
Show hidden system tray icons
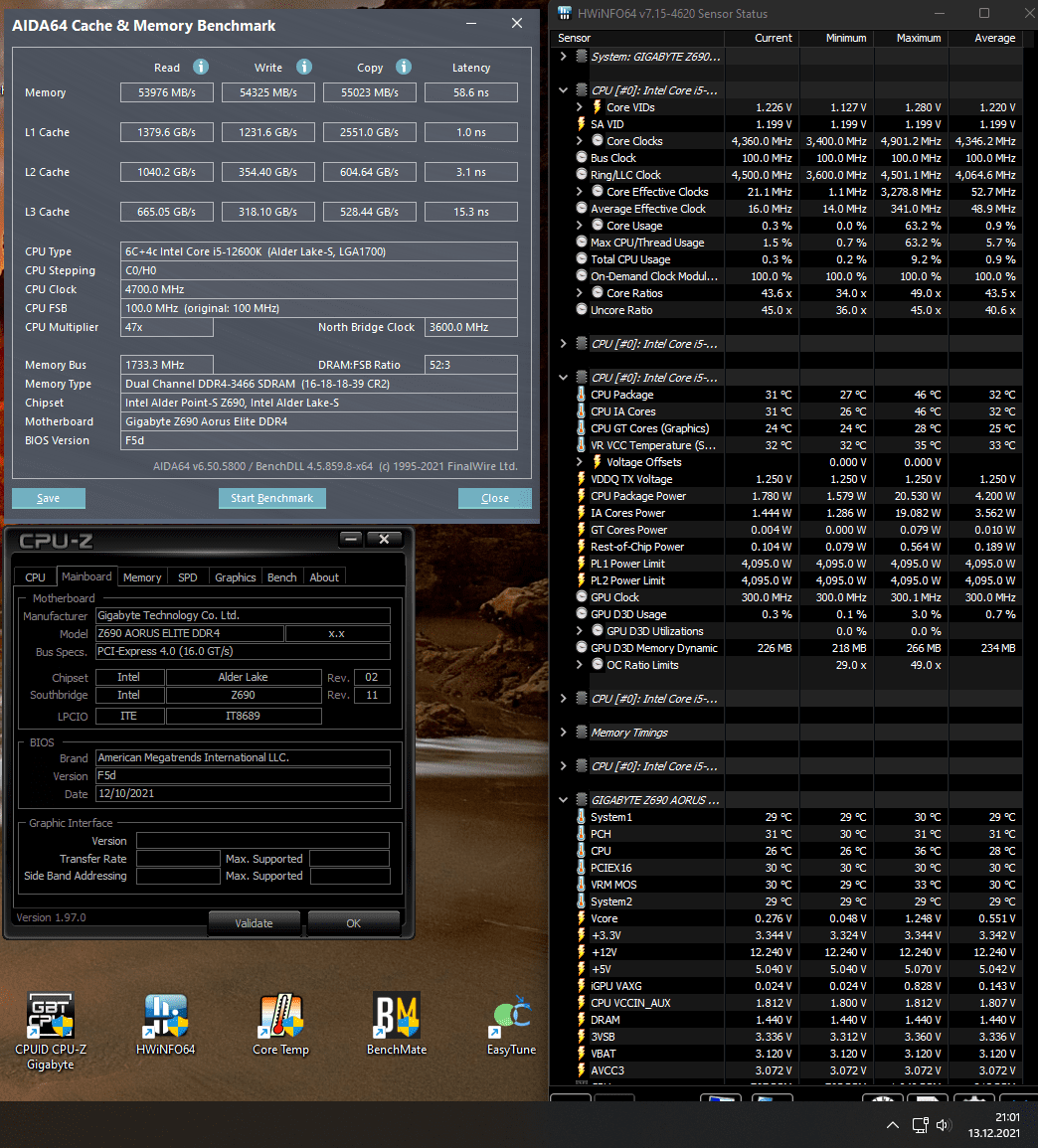(x=892, y=1124)
